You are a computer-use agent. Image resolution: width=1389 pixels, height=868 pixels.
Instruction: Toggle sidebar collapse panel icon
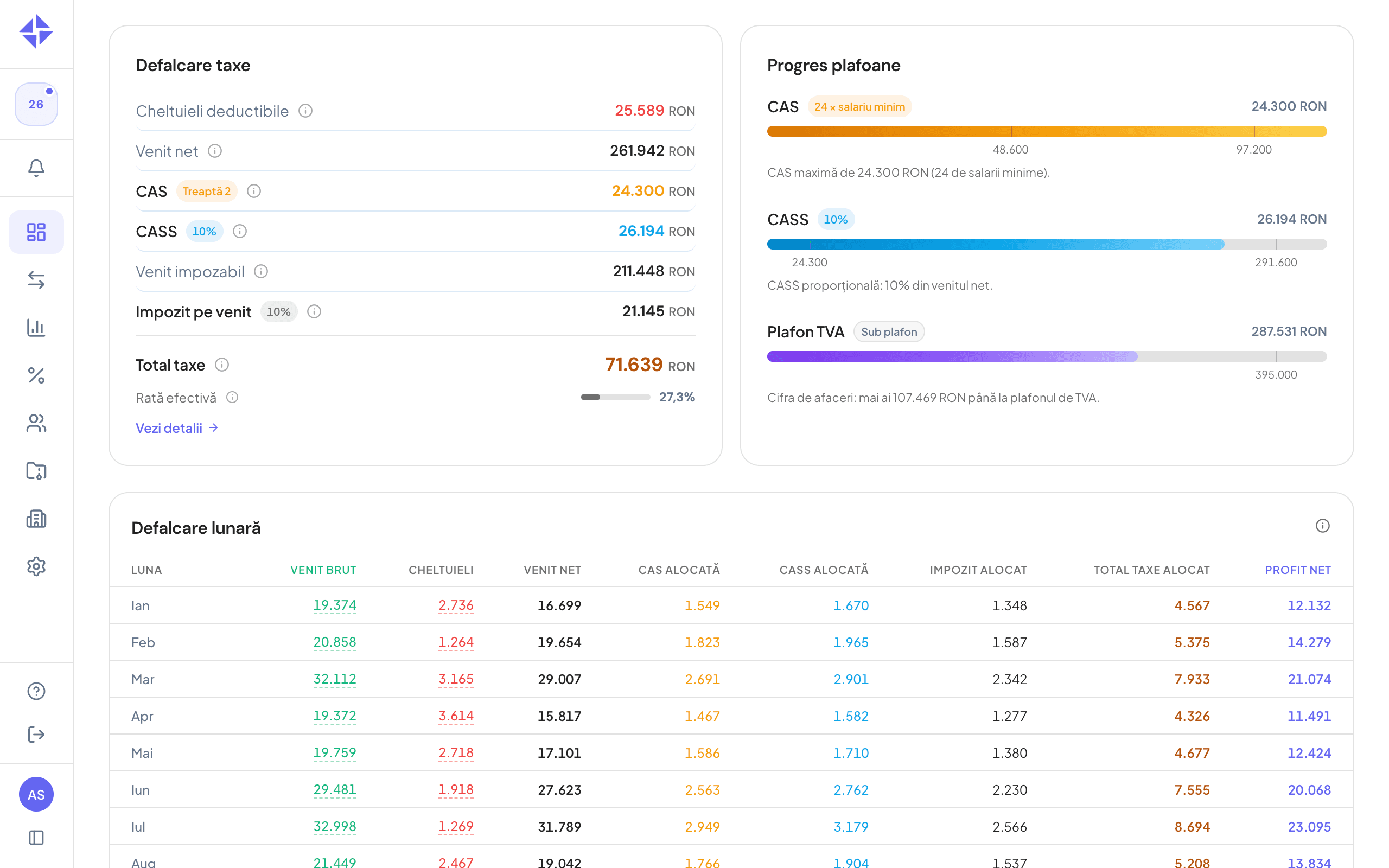(x=36, y=838)
